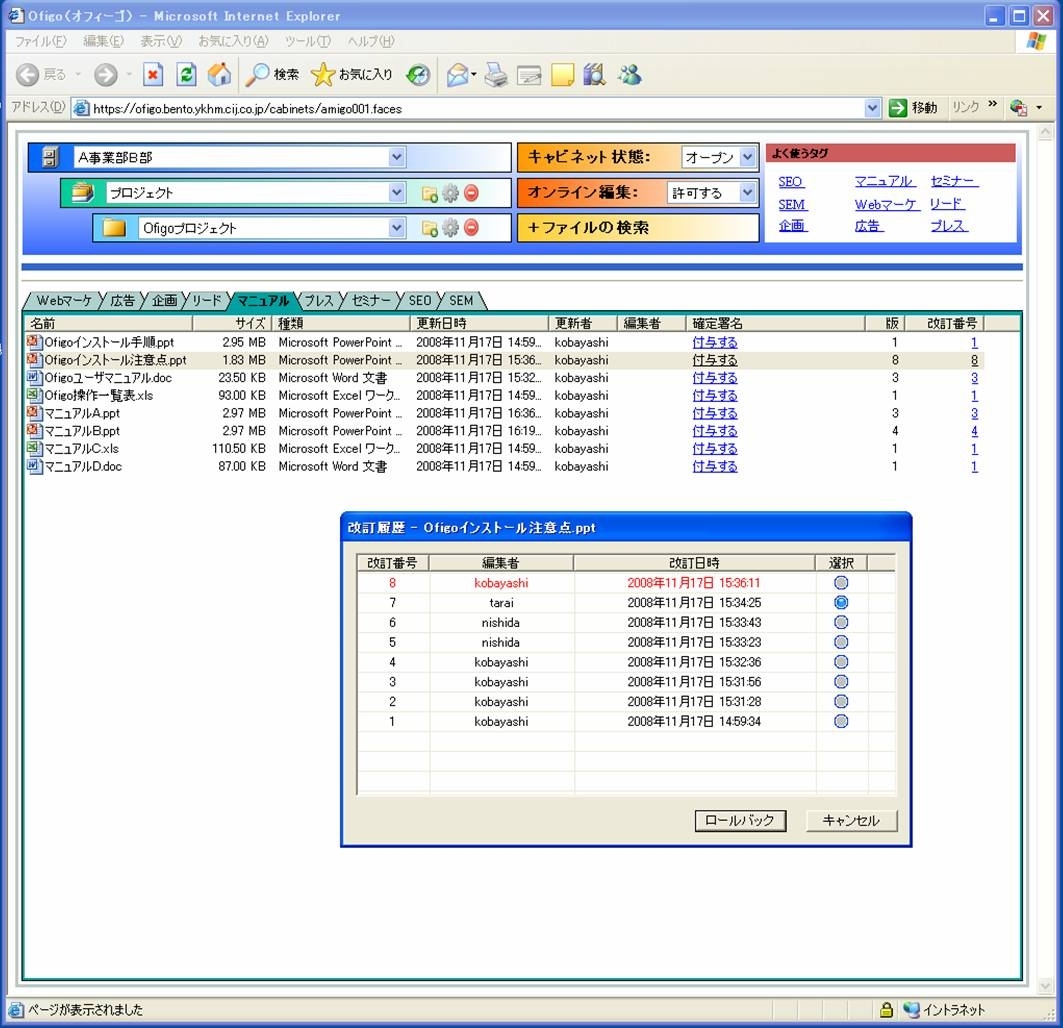Viewport: 1063px width, 1028px height.
Task: Open revision number link 4 for マニュアルB.ppt
Action: 974,431
